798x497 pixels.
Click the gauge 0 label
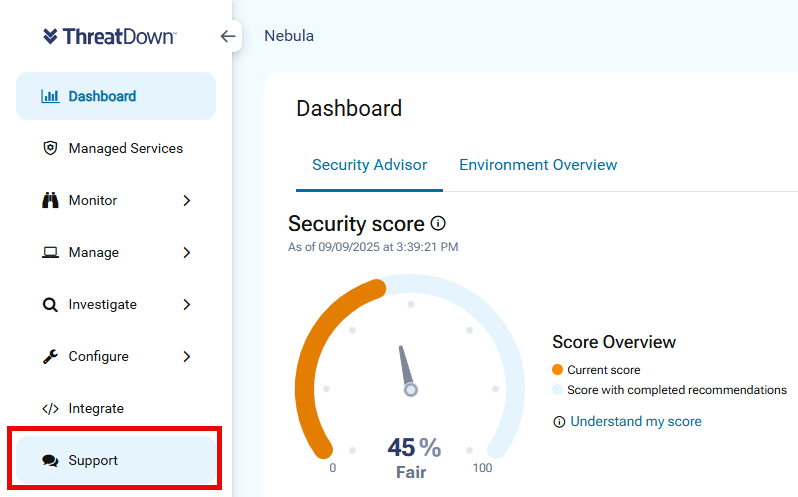[x=332, y=468]
